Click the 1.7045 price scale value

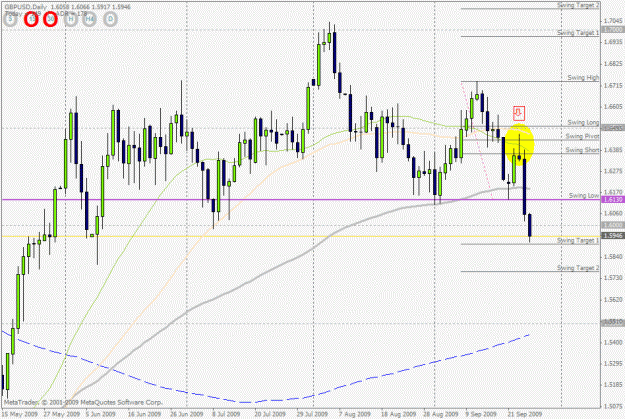tap(613, 21)
